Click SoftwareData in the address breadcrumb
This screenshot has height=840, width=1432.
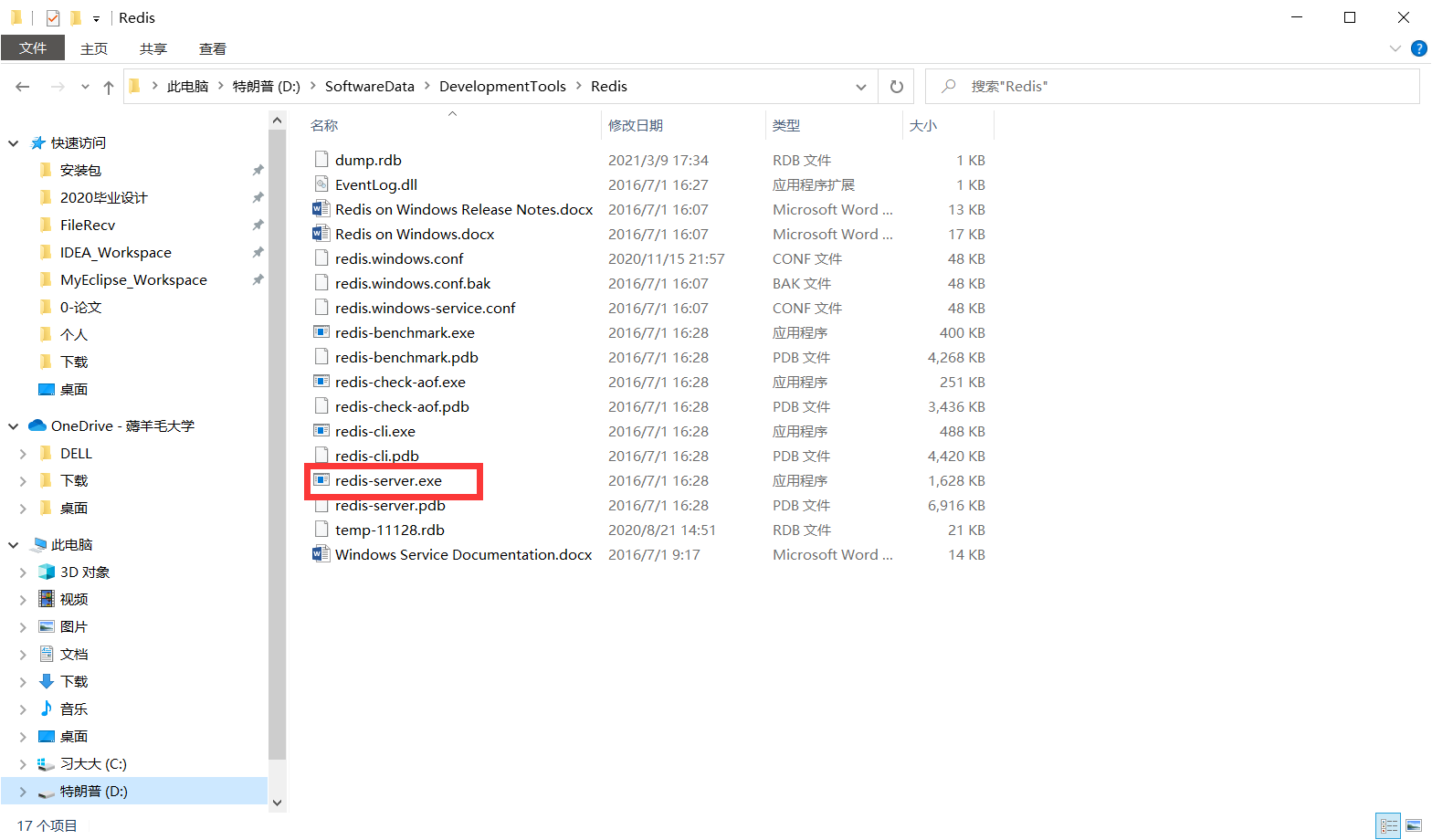(370, 86)
